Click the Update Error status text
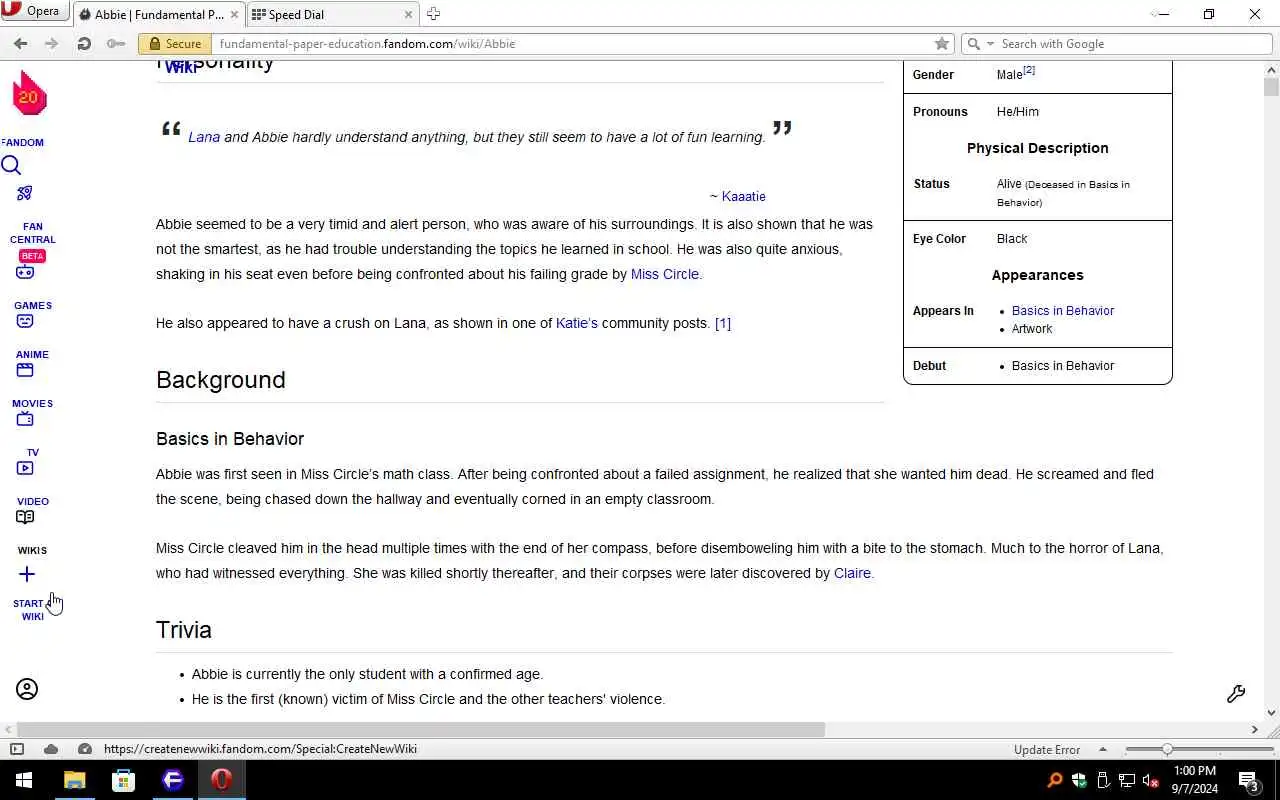Screen dimensions: 1280x800 [1047, 749]
